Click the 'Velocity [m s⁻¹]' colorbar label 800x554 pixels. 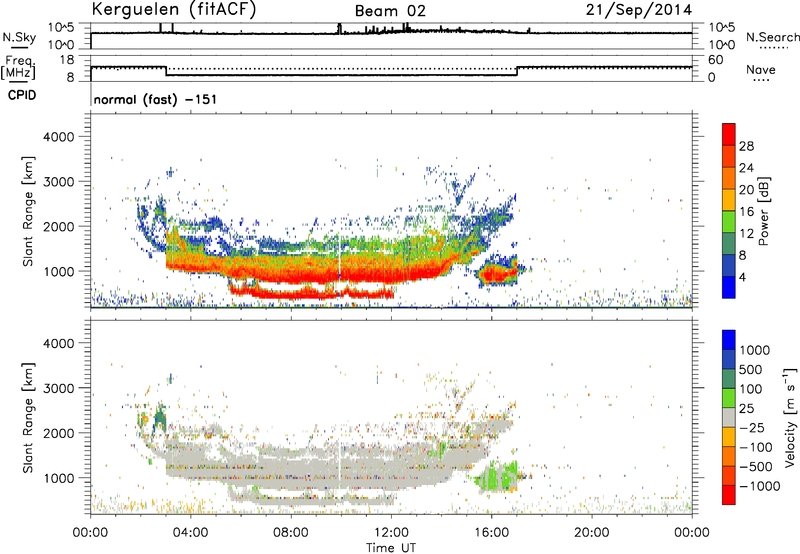click(x=790, y=417)
